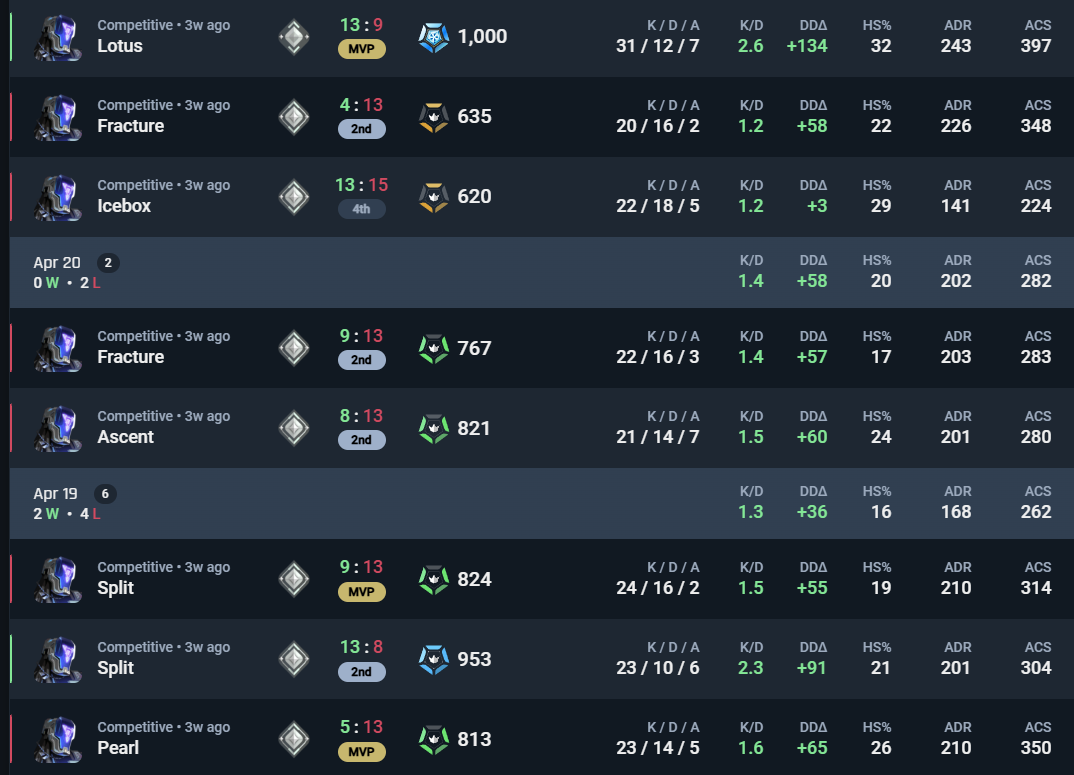Click the 821 score badge icon on Ascent

tap(434, 429)
